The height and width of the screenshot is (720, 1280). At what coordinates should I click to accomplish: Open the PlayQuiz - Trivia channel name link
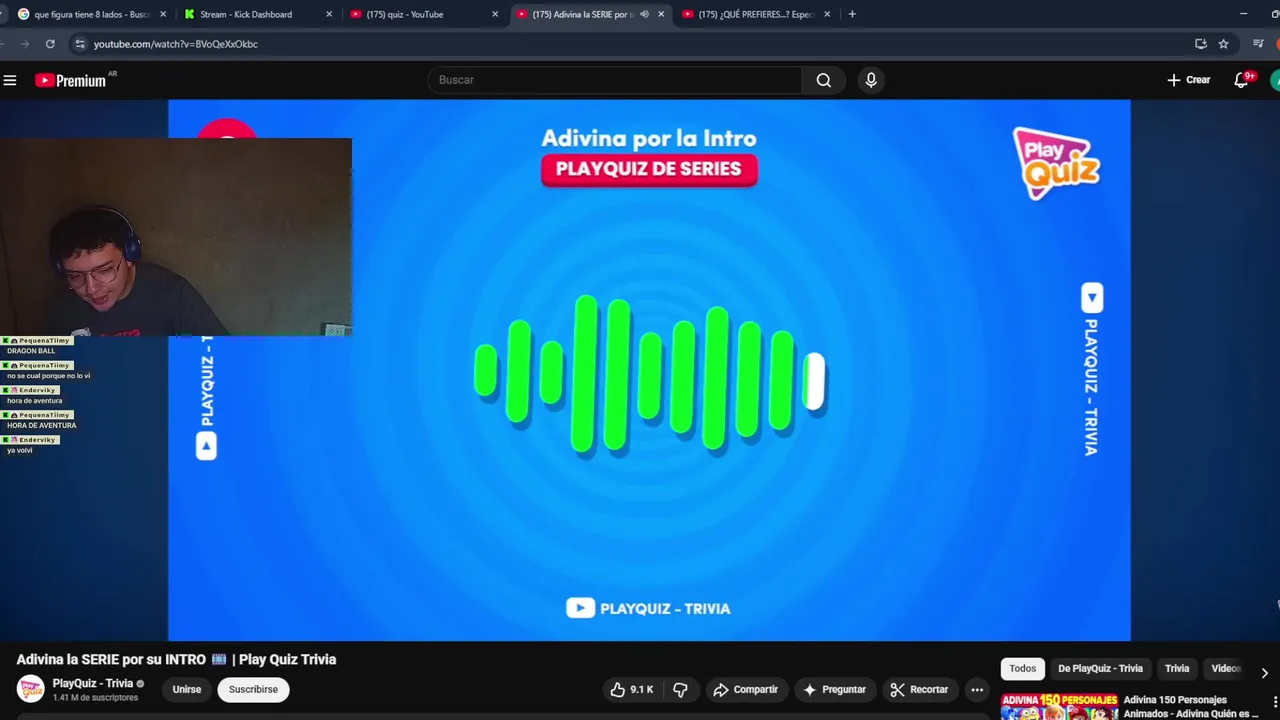click(x=92, y=683)
